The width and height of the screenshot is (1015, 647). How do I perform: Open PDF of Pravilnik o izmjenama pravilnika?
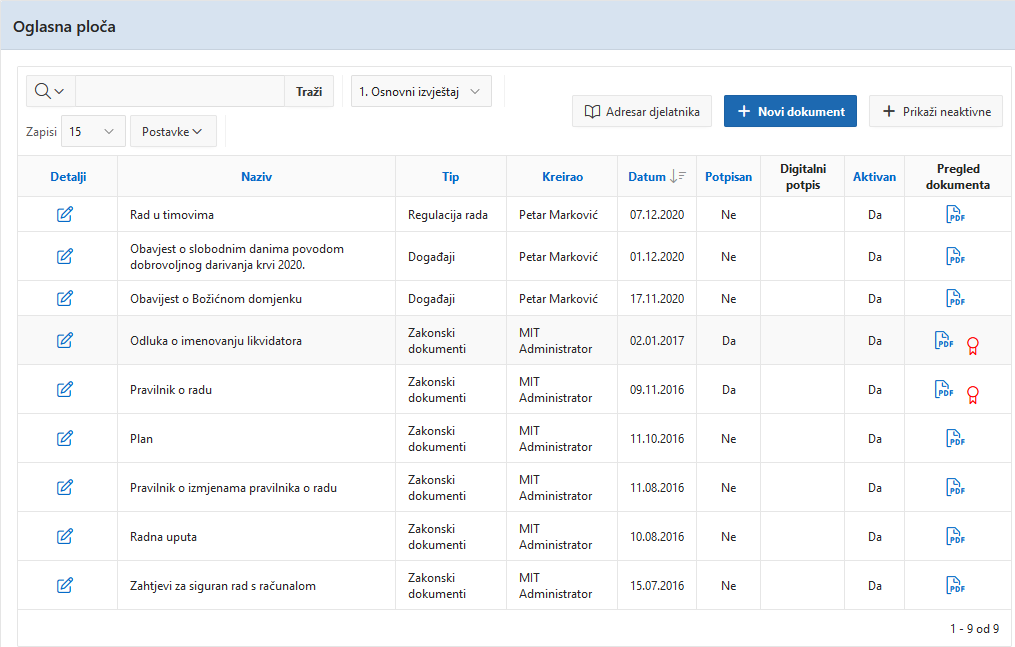click(955, 487)
